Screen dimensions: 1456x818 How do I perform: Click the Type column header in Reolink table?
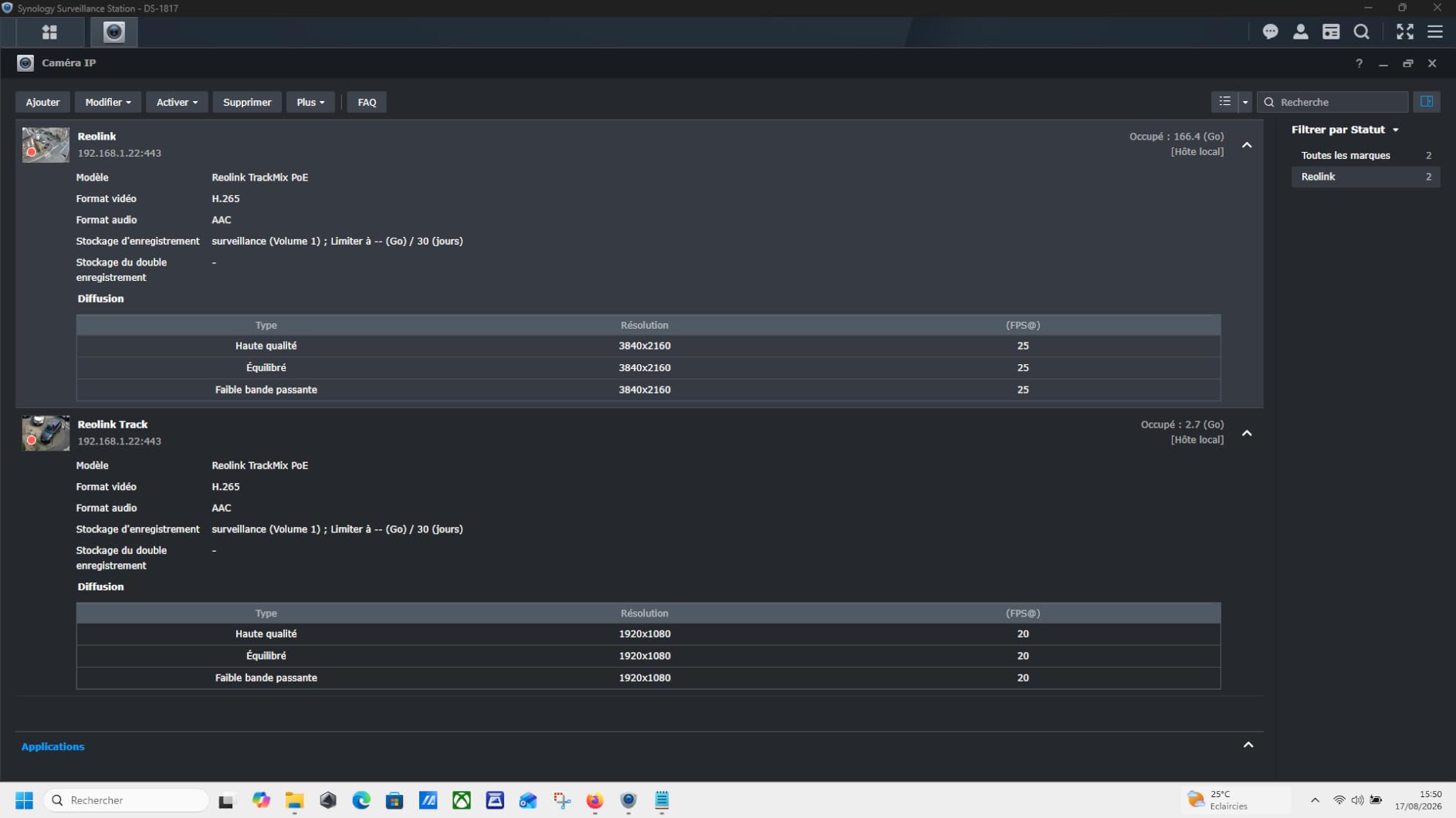pyautogui.click(x=266, y=325)
